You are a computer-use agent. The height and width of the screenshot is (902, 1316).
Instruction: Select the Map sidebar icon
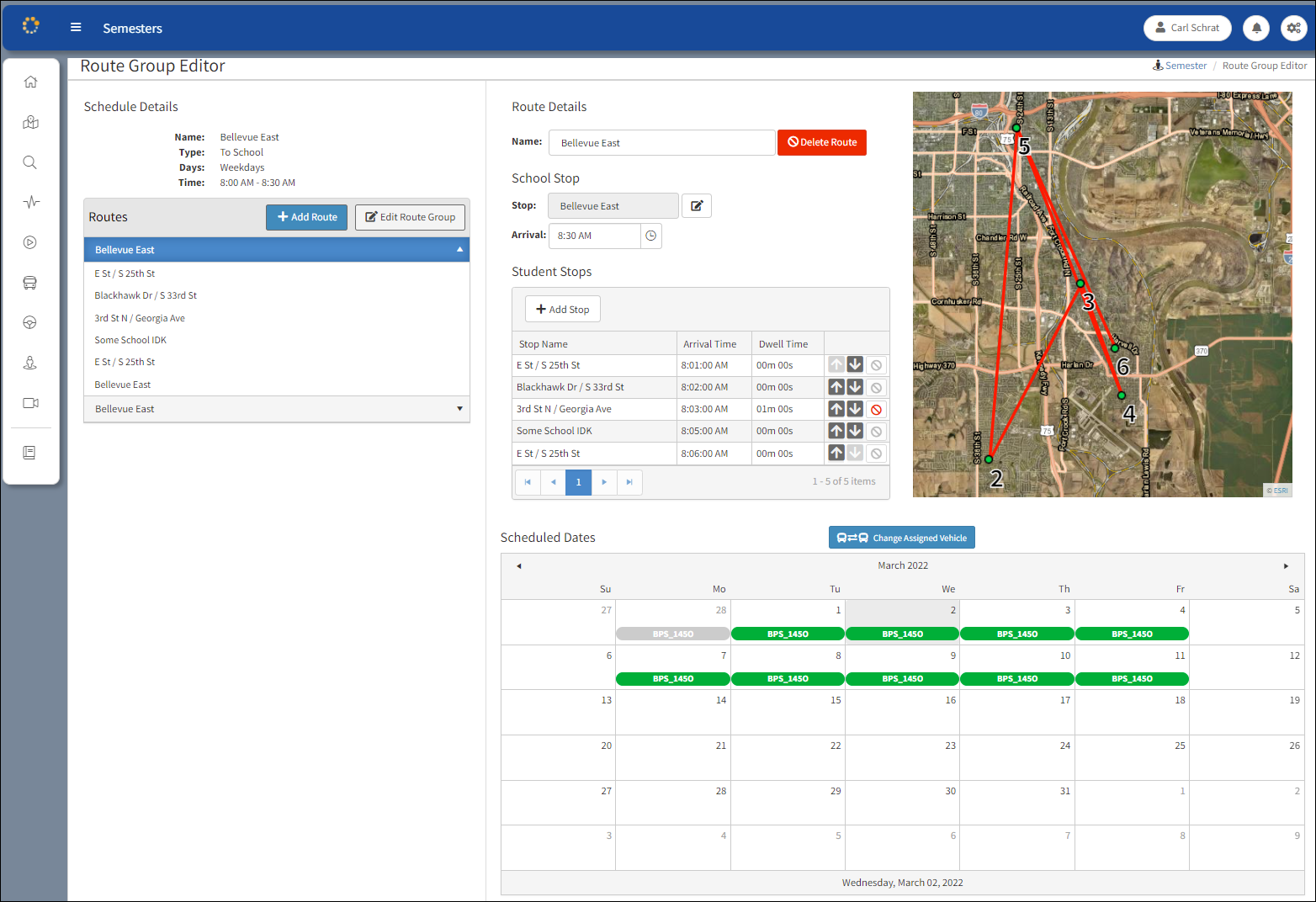(x=30, y=122)
